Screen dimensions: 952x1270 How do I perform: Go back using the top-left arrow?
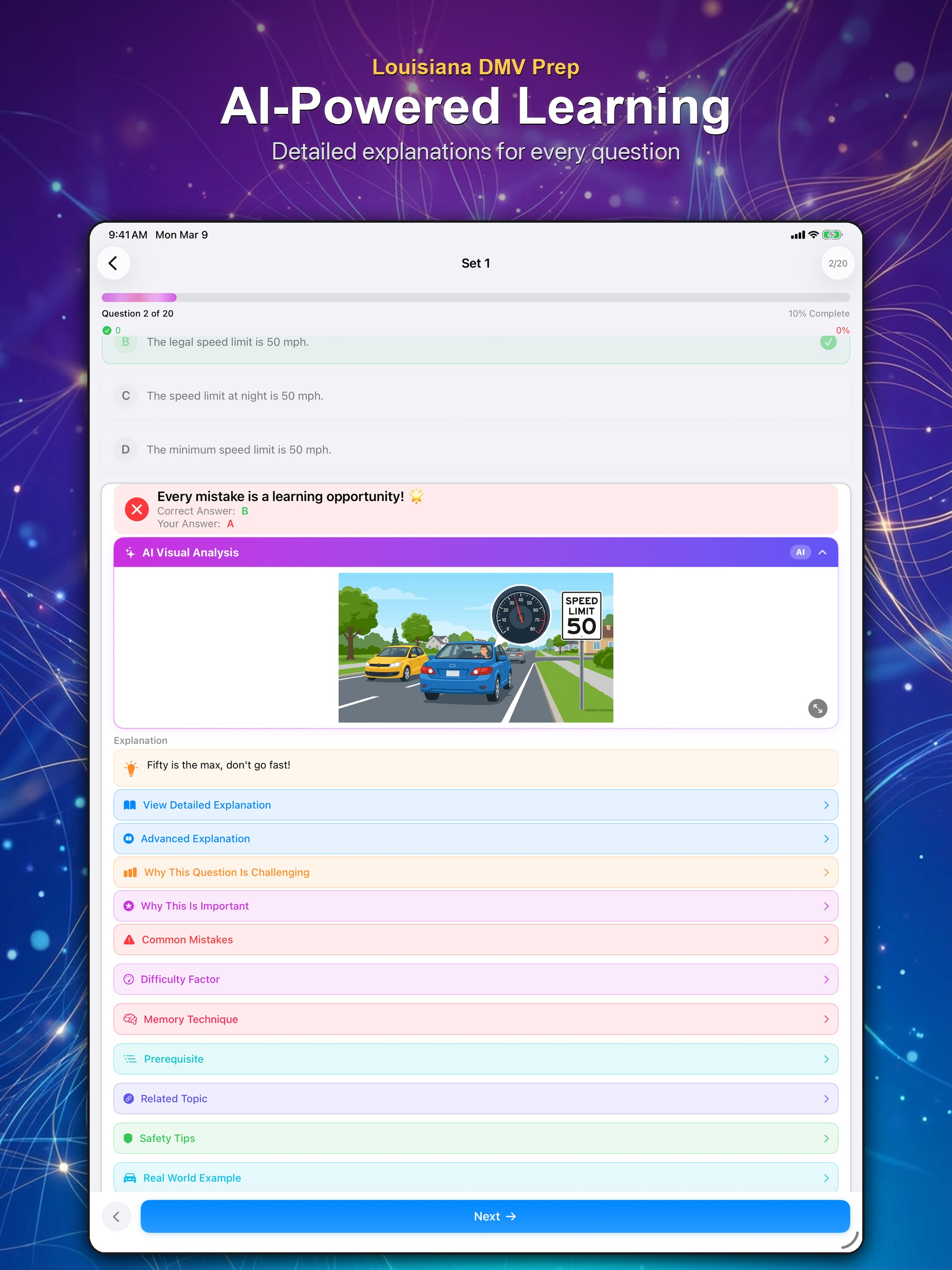click(x=114, y=263)
